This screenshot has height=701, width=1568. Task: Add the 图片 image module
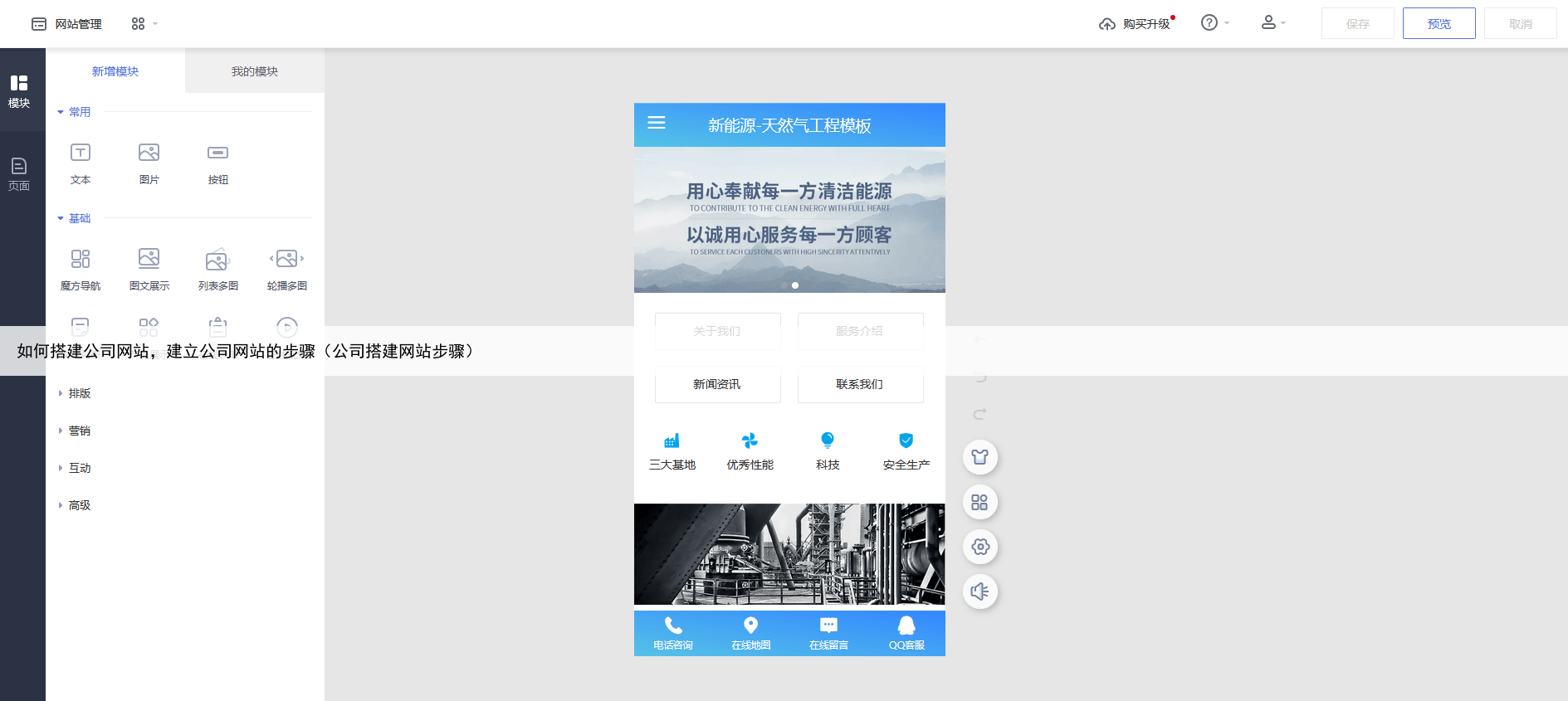click(x=149, y=153)
